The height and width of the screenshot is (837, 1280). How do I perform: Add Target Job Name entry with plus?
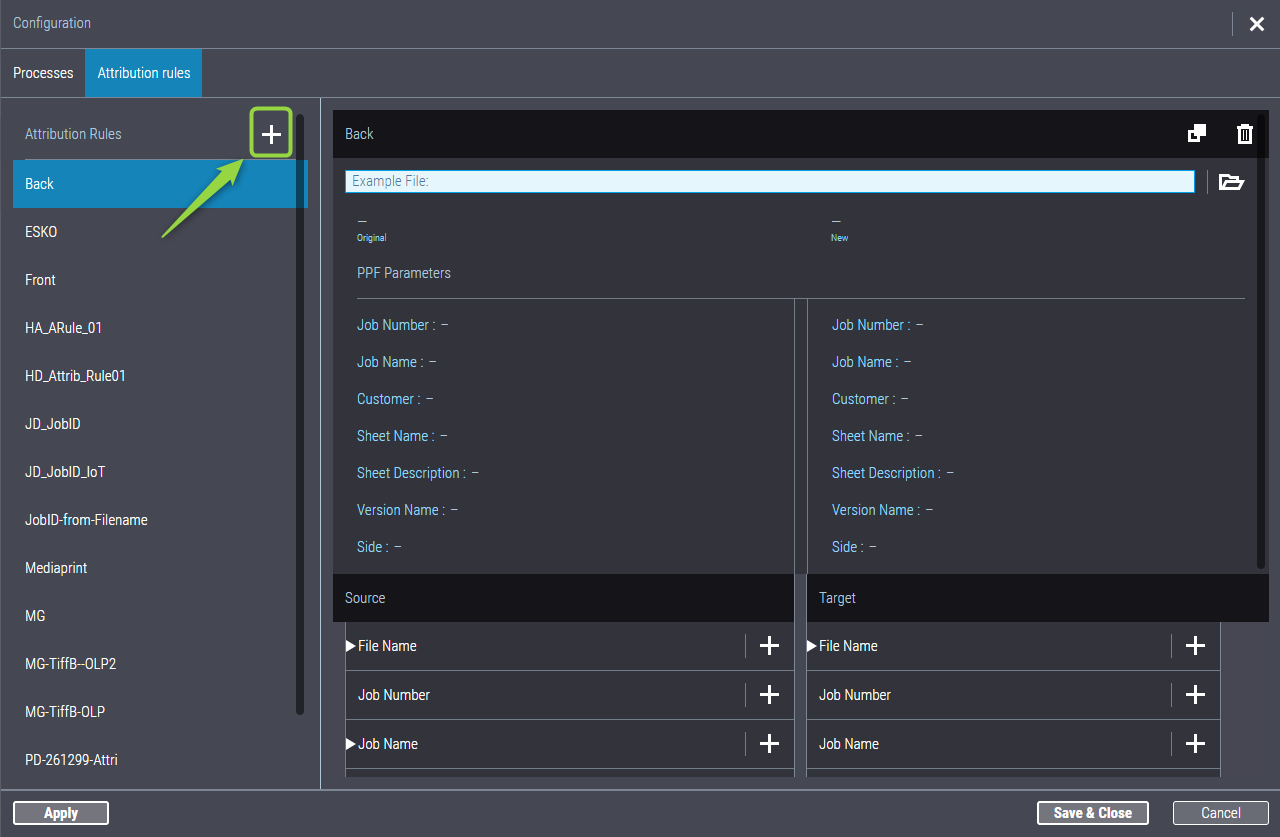coord(1195,744)
